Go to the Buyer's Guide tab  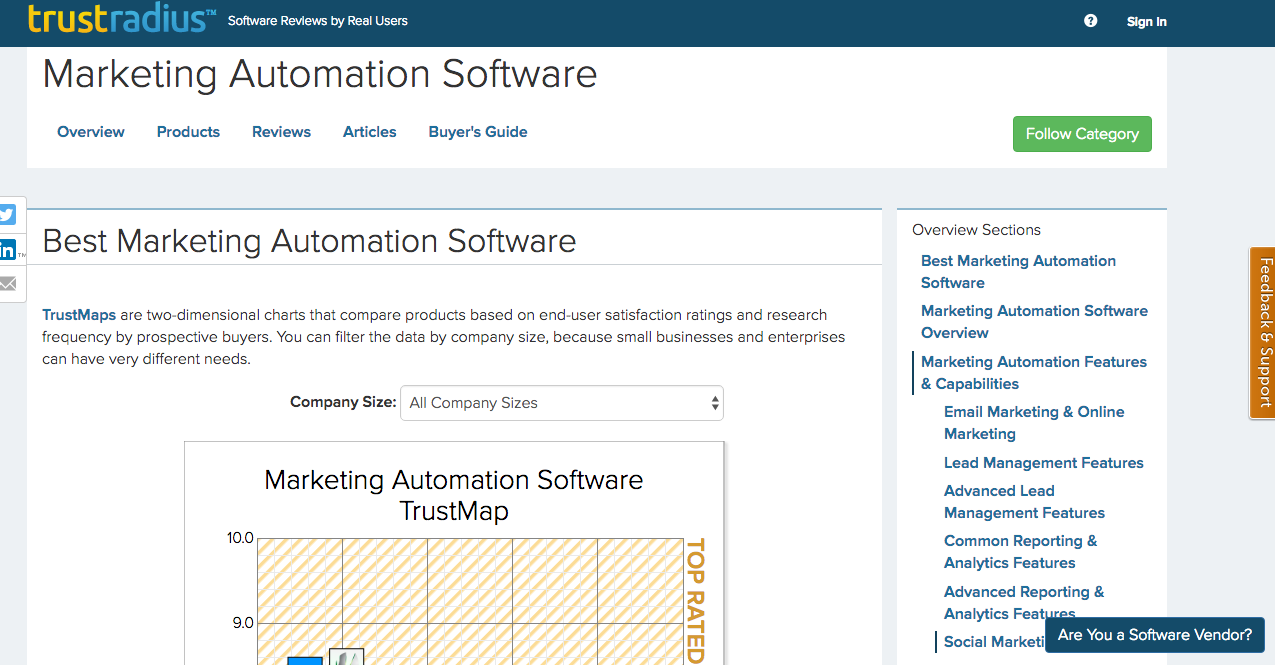tap(477, 132)
